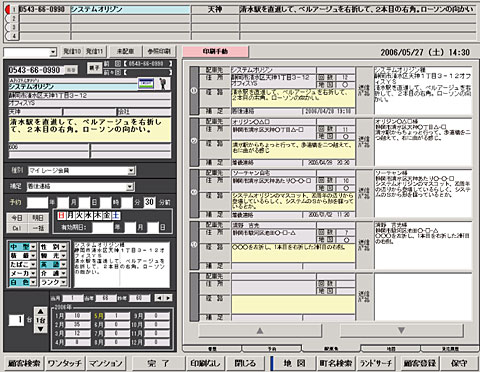Click the left arrow above the monthly counts
The image size is (480, 372).
160,298
